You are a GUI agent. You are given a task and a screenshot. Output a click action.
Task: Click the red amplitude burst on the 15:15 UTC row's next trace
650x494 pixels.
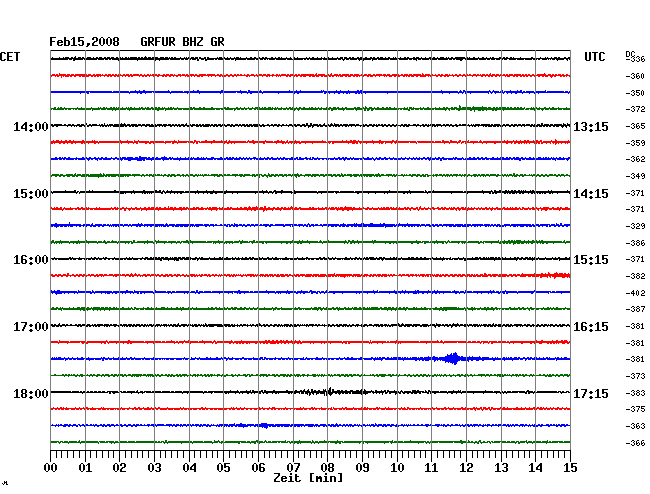click(x=555, y=275)
